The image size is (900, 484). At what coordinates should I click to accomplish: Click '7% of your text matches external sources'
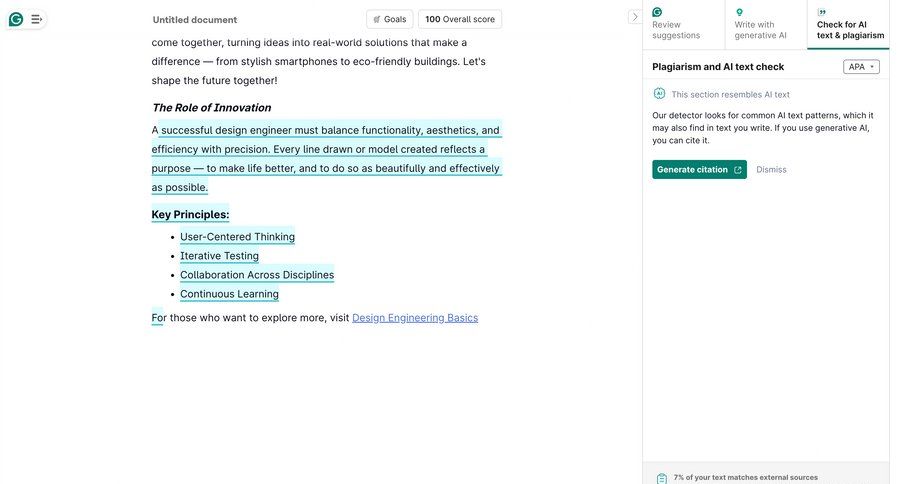coord(746,477)
